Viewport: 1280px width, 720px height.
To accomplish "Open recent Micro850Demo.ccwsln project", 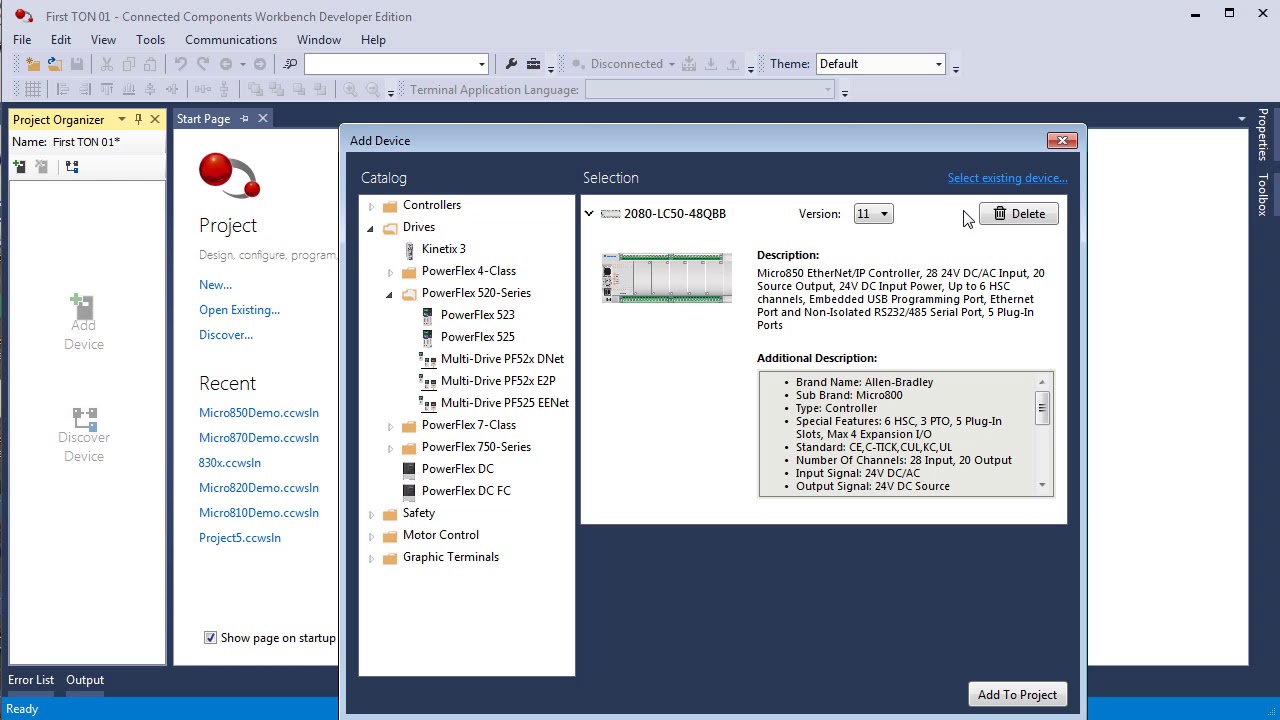I will pos(259,413).
